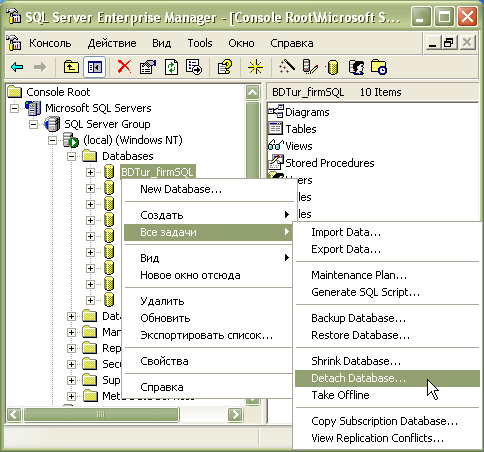Click the Help question mark toolbar icon
The height and width of the screenshot is (452, 484).
[225, 67]
